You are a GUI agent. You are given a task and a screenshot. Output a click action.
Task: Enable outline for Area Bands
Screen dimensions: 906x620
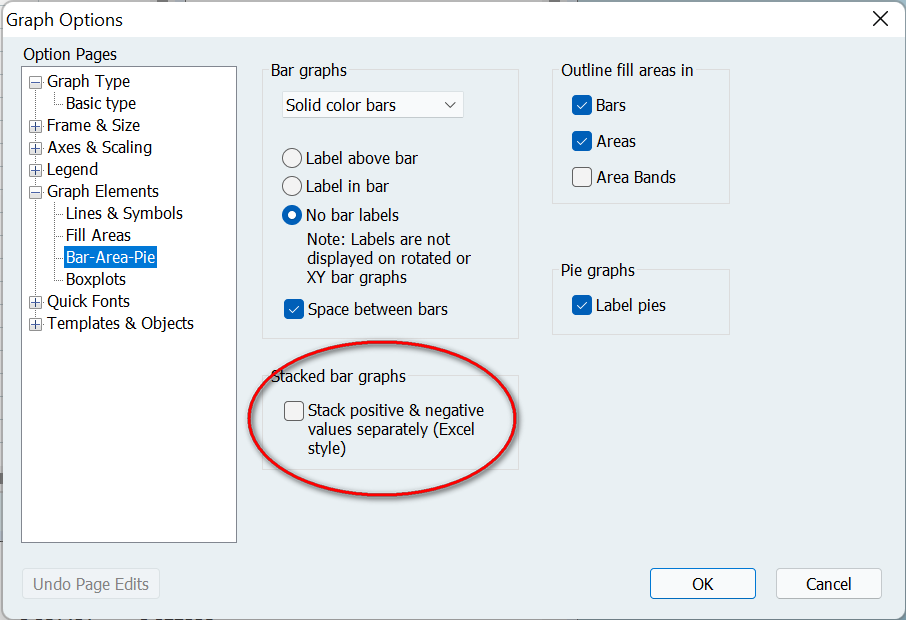pyautogui.click(x=582, y=177)
